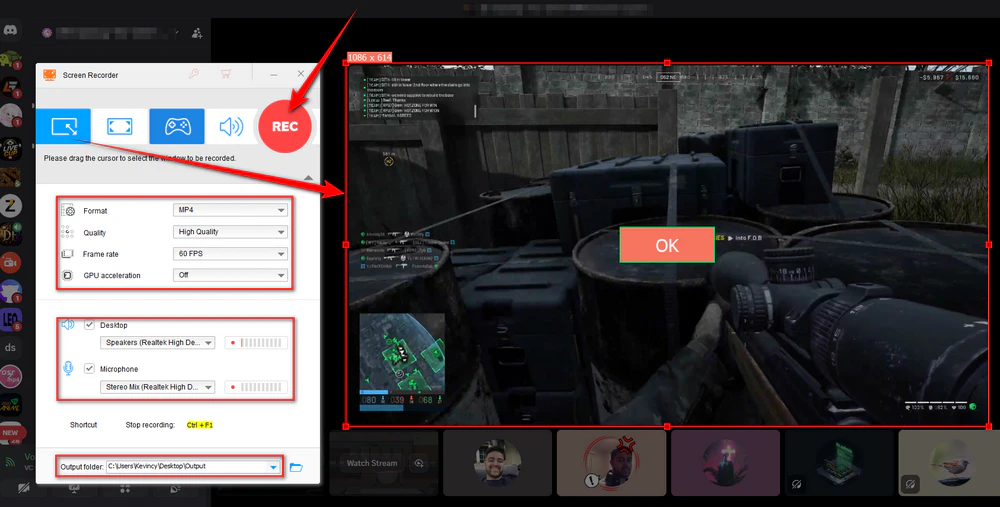Close the Screen Recorder window
Image resolution: width=1000 pixels, height=507 pixels.
pos(301,74)
